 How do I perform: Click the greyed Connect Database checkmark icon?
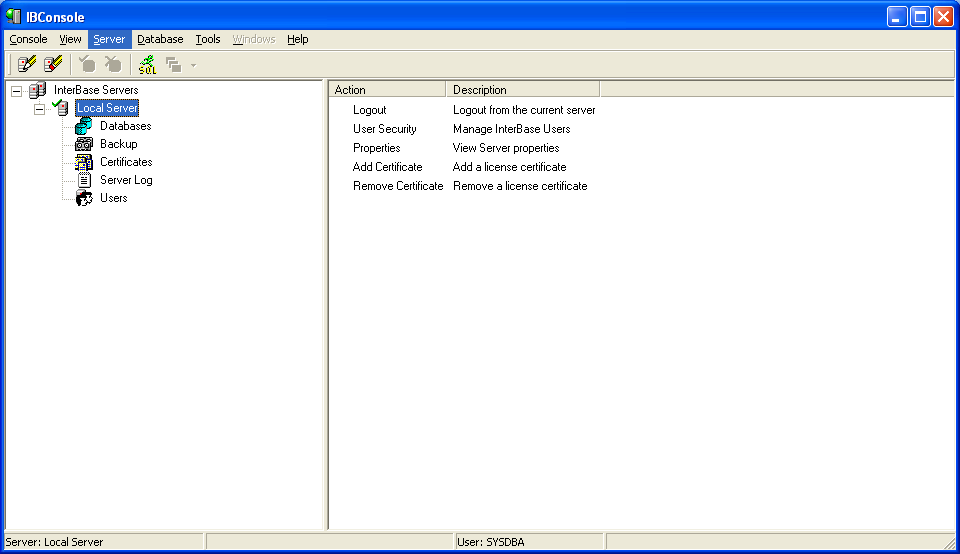coord(87,64)
